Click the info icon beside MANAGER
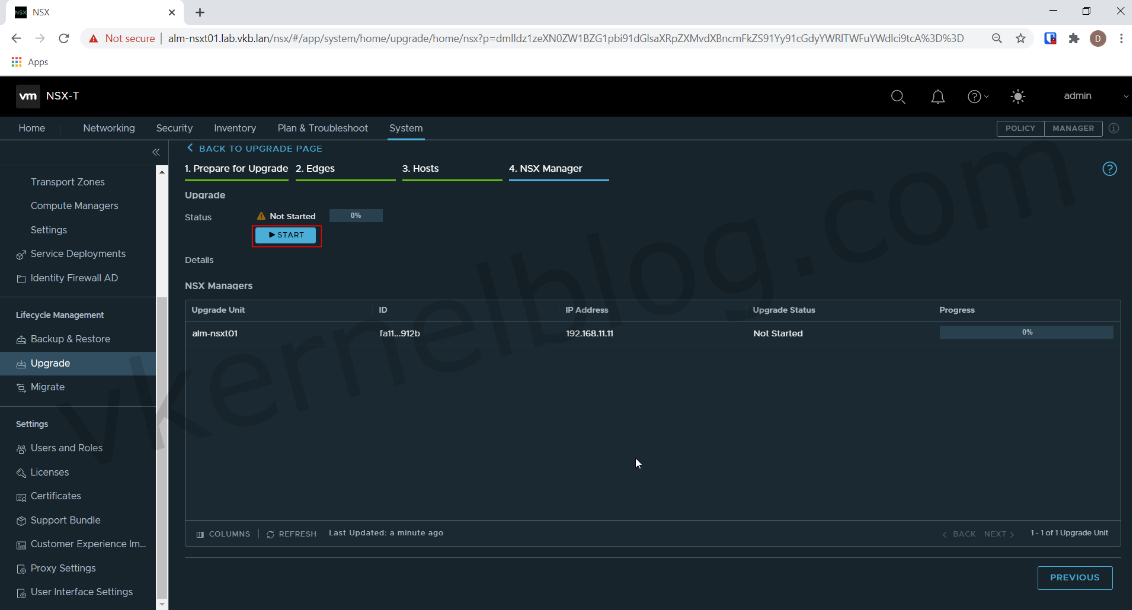This screenshot has height=610, width=1132. (x=1113, y=128)
